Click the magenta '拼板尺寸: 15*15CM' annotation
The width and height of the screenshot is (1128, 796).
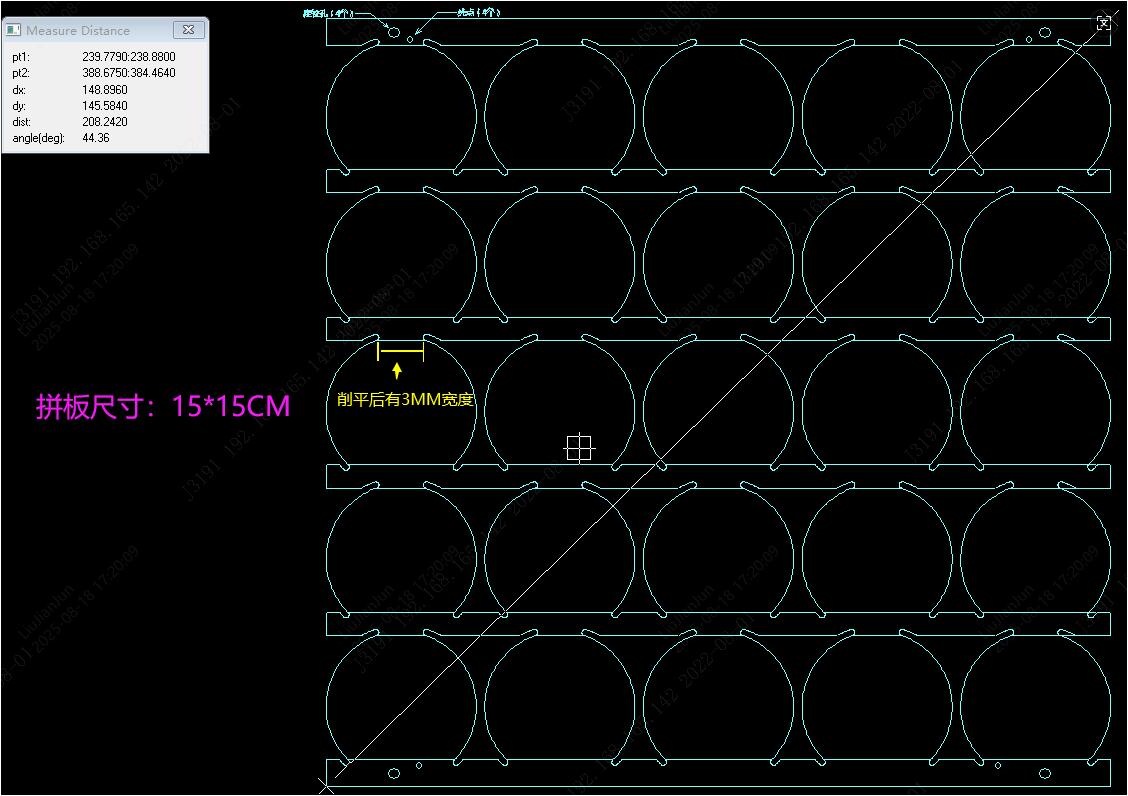click(163, 407)
